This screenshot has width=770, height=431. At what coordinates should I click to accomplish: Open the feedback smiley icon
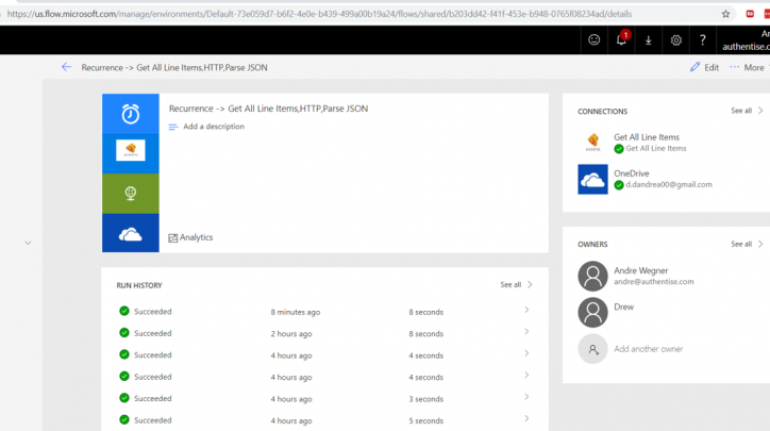click(x=594, y=40)
